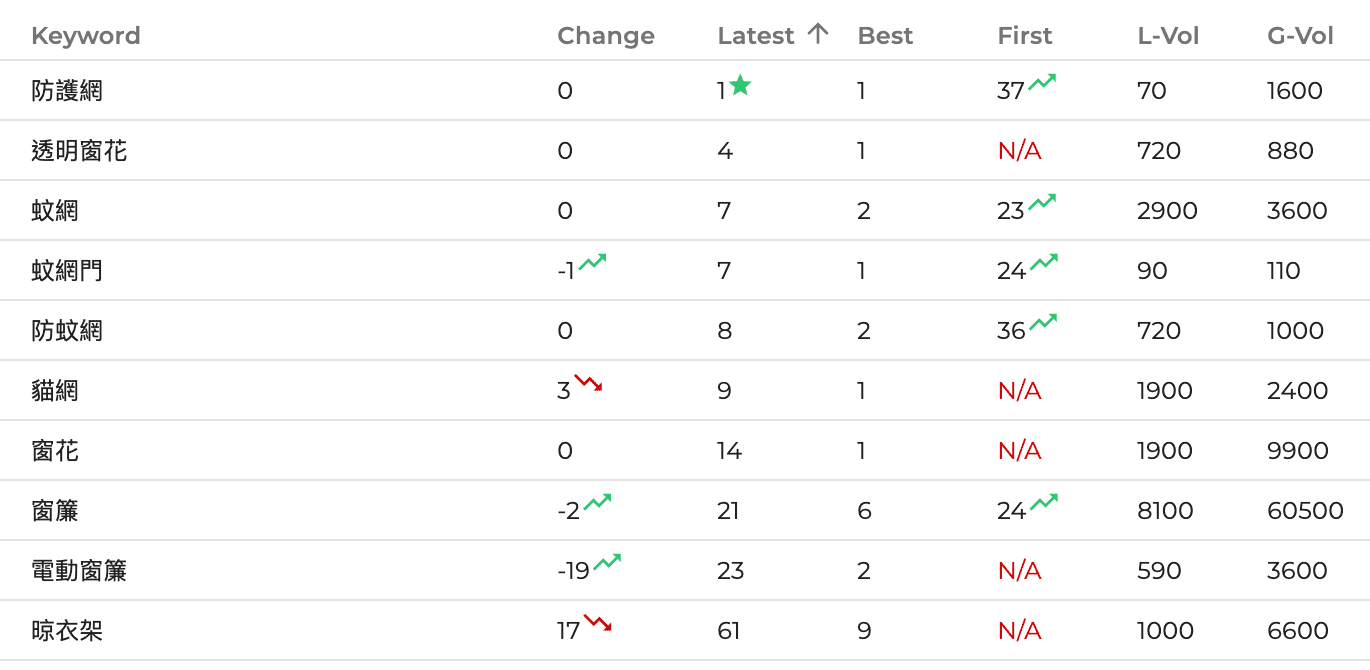Click the uptrend icon beside First value 37
1370x670 pixels.
pyautogui.click(x=1042, y=83)
